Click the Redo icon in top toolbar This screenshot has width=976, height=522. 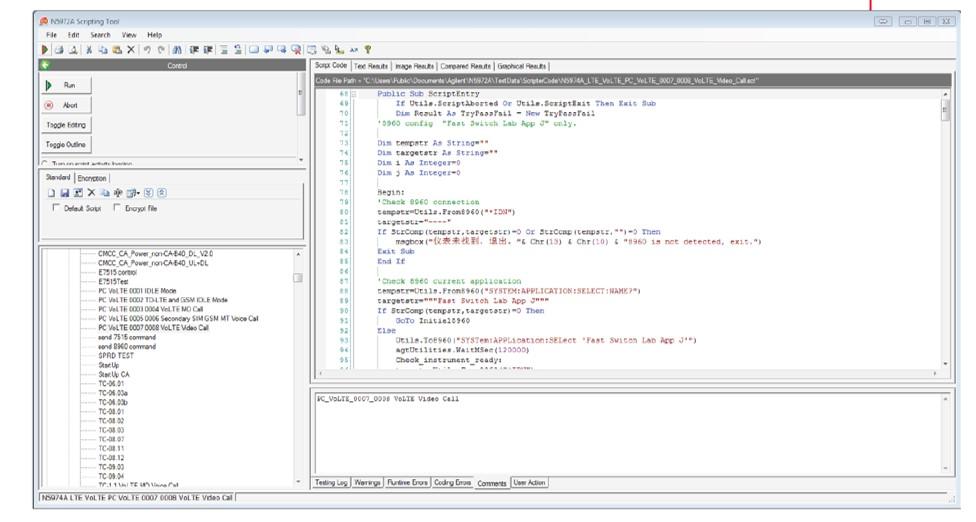(x=161, y=50)
